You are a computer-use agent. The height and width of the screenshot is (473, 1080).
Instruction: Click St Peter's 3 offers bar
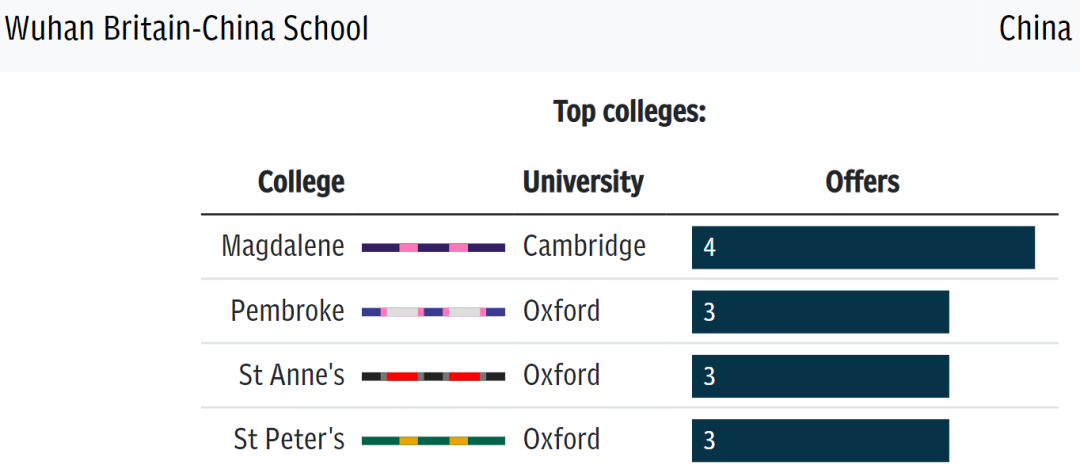[x=820, y=440]
